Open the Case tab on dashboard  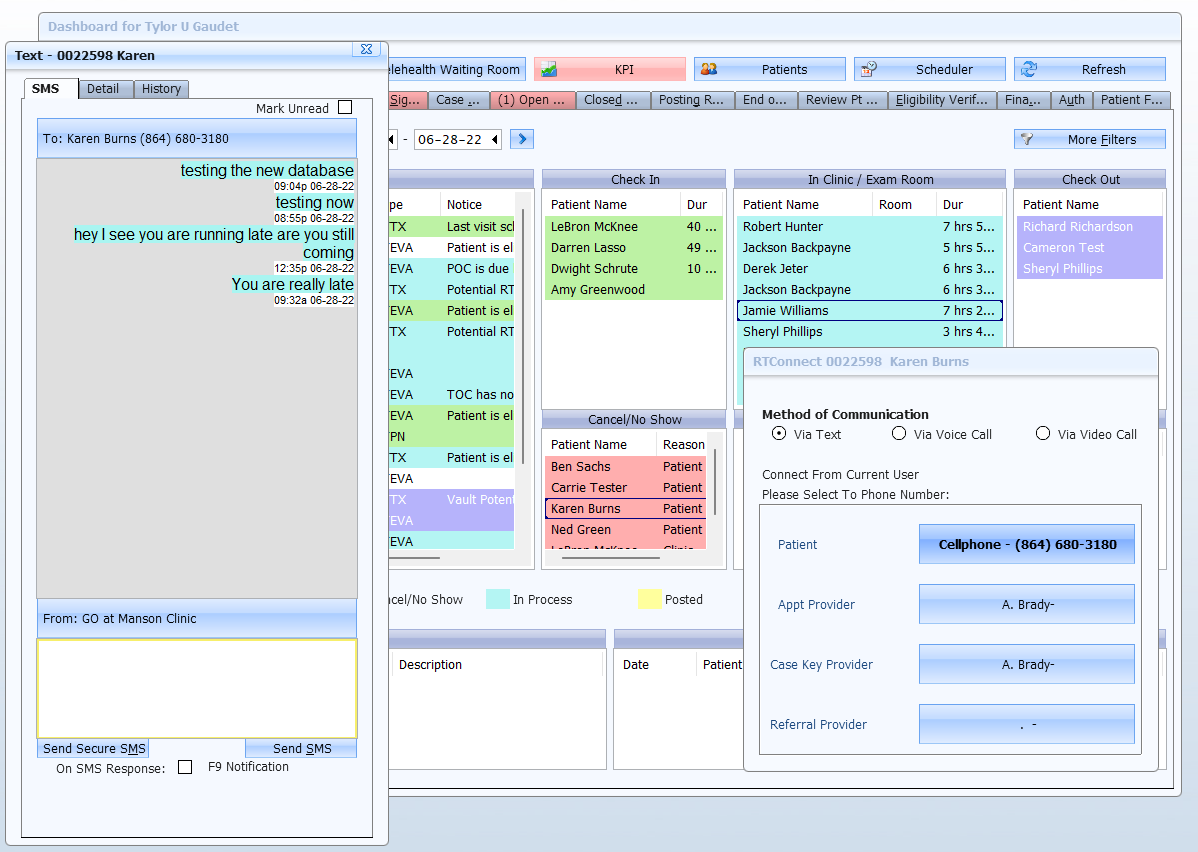tap(458, 100)
